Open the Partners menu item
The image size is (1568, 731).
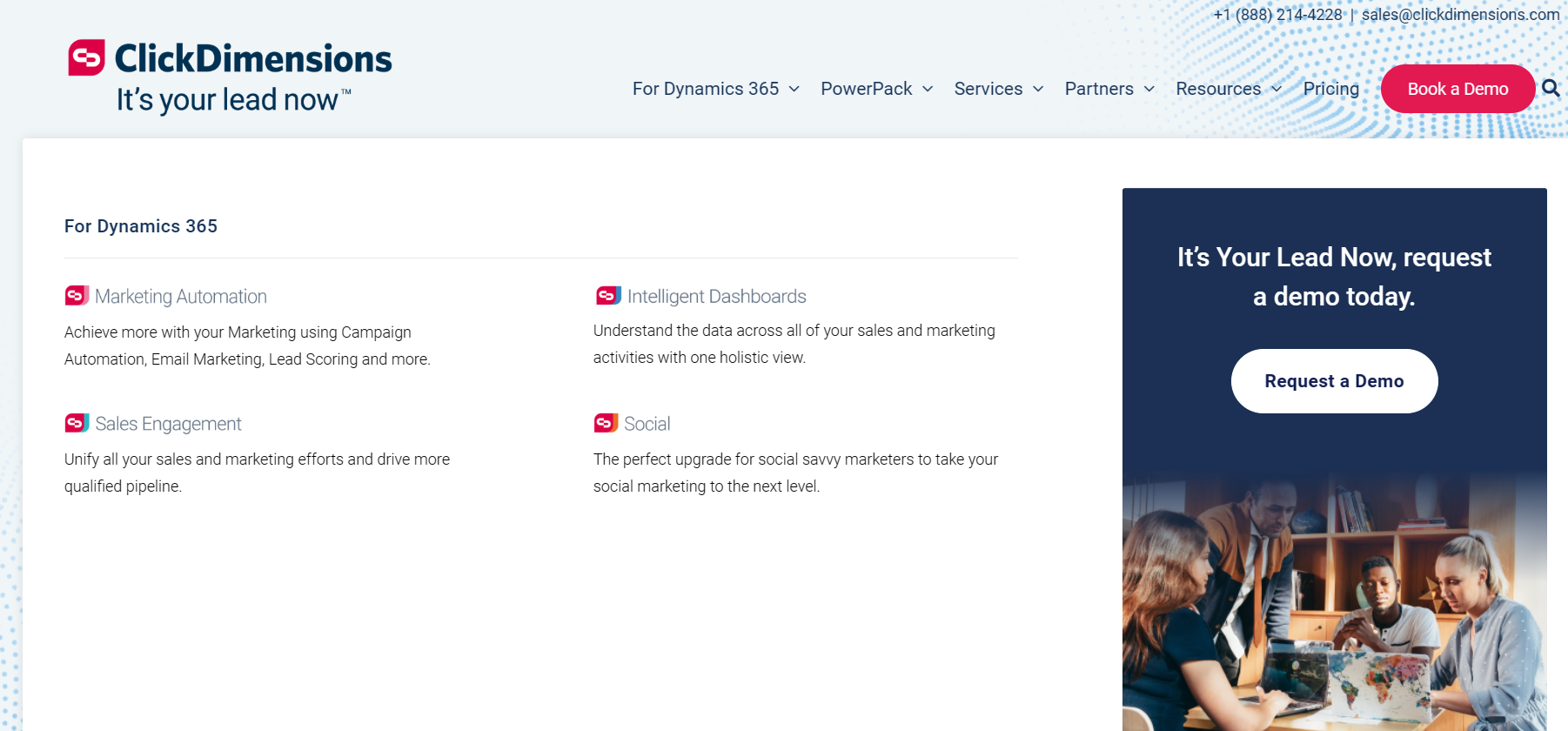(x=1099, y=89)
